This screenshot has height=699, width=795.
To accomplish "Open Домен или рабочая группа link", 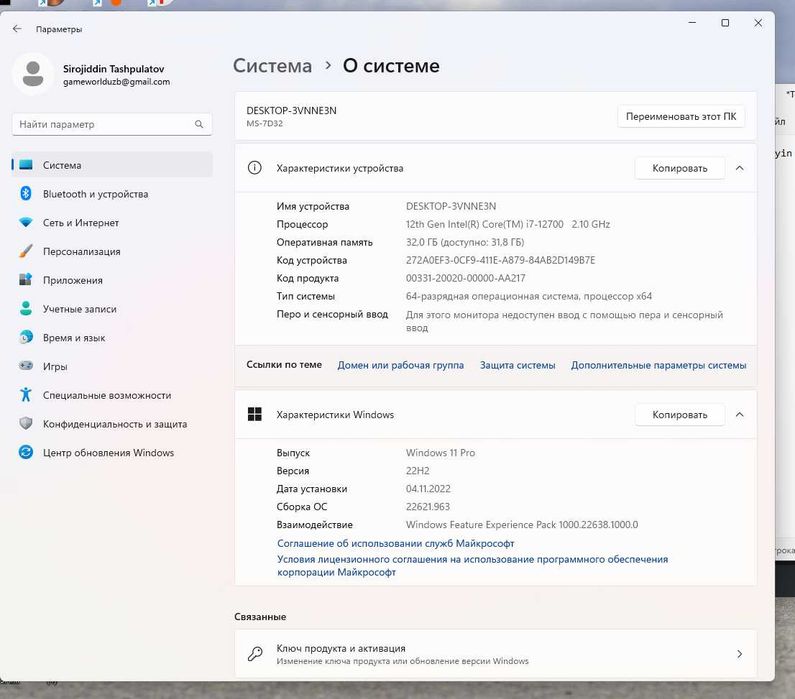I will click(401, 365).
